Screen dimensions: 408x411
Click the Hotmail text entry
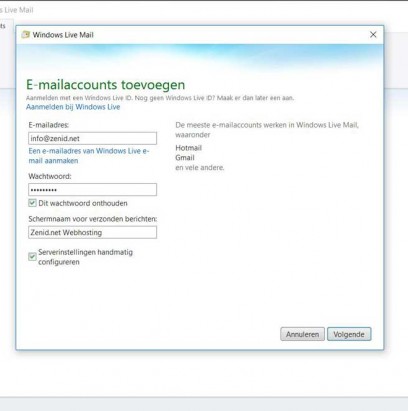pyautogui.click(x=188, y=148)
